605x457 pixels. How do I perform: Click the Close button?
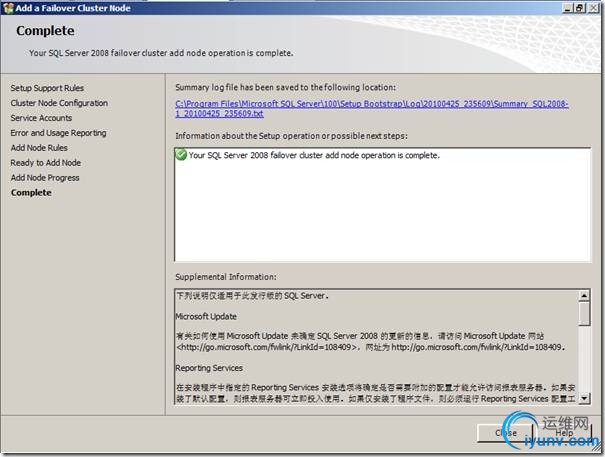coord(505,433)
